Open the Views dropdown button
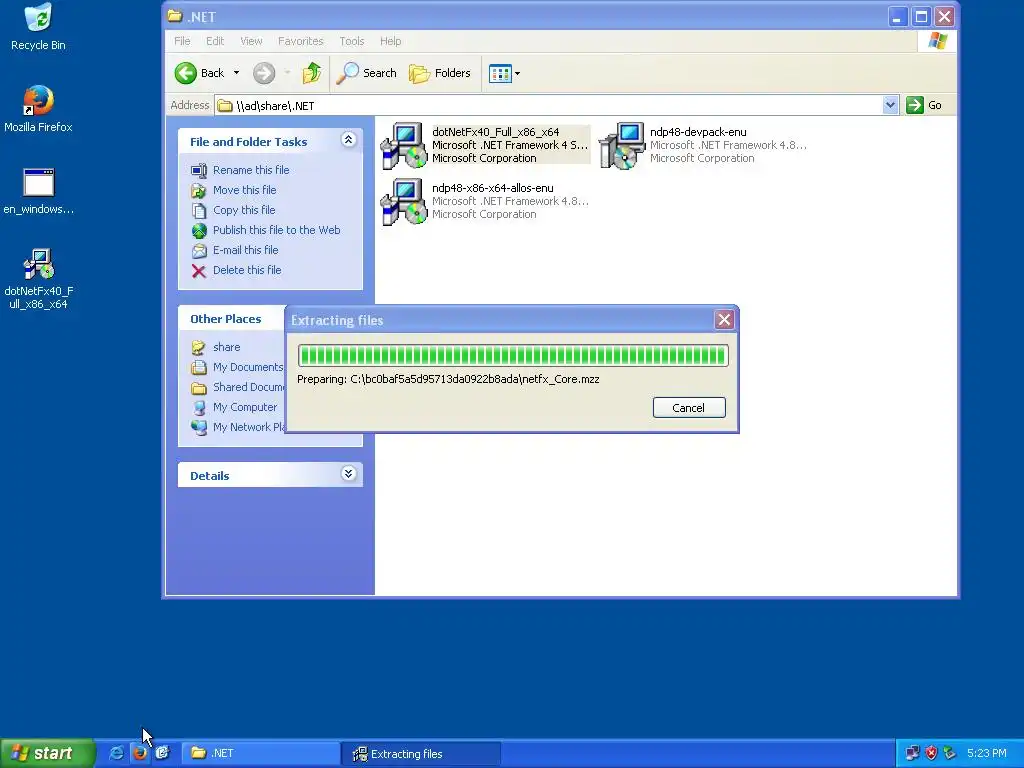 (x=504, y=73)
